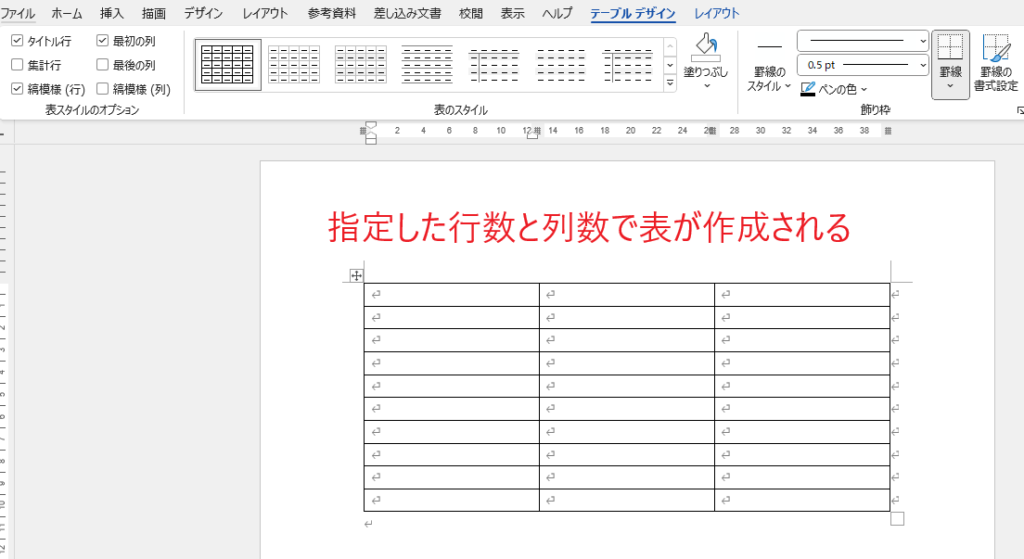Image resolution: width=1024 pixels, height=559 pixels.
Task: Select the 表示 tab
Action: coord(513,13)
